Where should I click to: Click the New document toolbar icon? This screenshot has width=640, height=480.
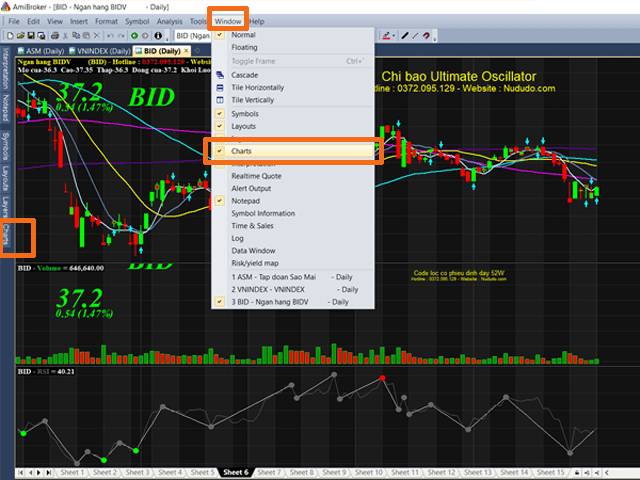tap(11, 36)
